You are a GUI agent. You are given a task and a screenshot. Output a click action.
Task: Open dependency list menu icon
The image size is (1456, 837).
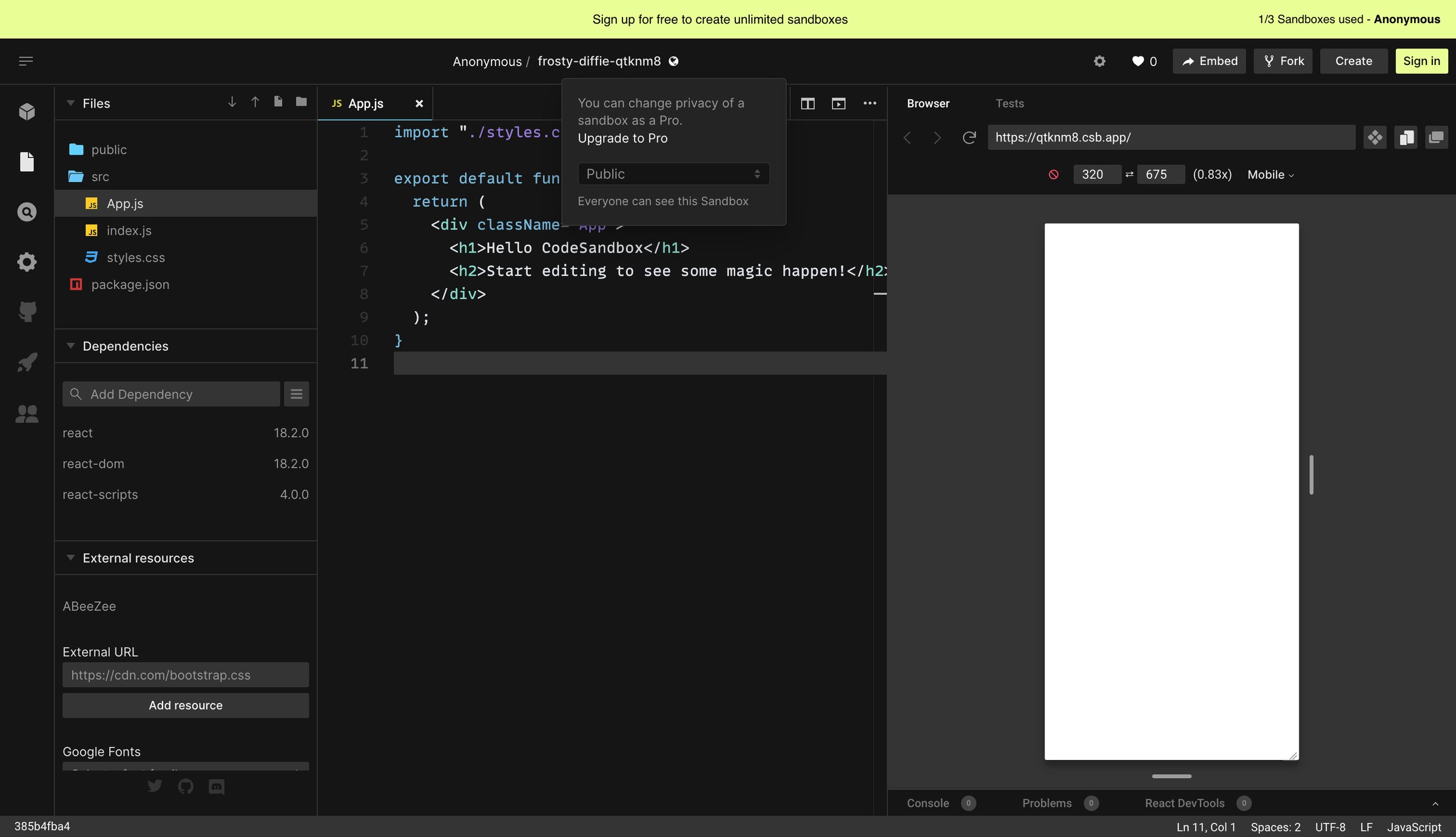click(x=296, y=394)
